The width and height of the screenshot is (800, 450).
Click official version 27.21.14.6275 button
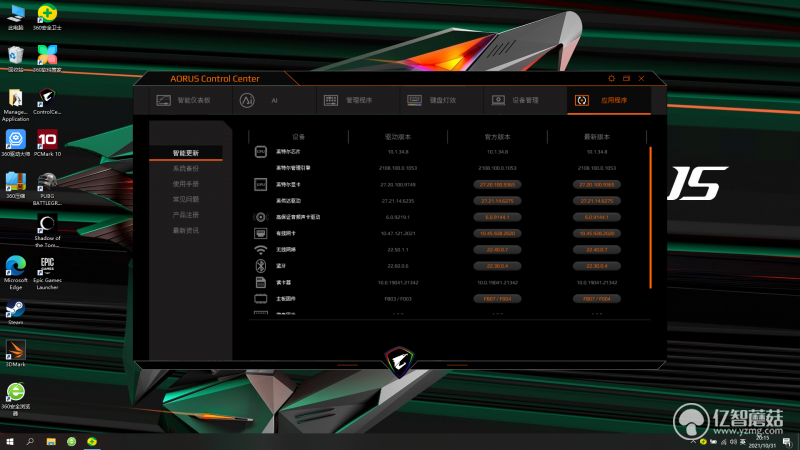coord(497,201)
